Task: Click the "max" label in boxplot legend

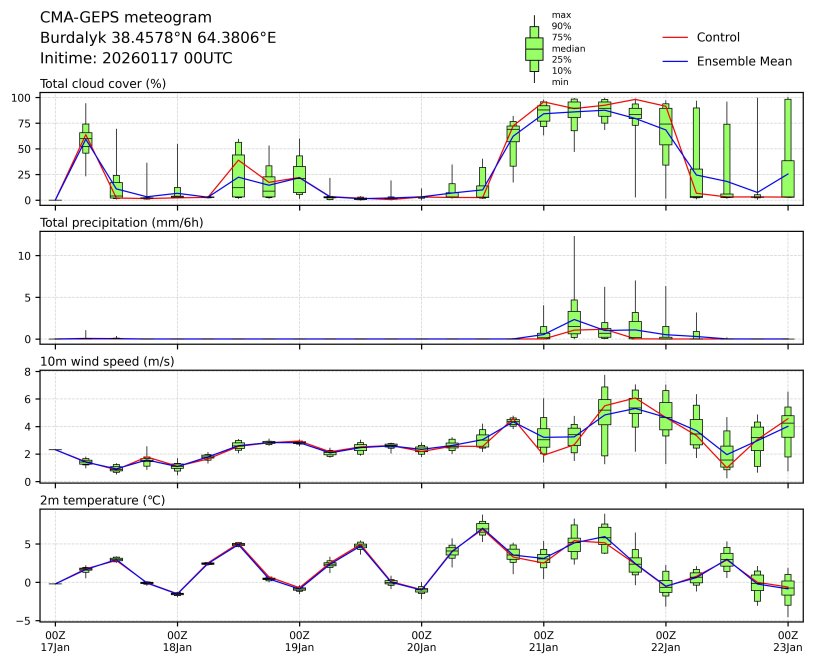Action: point(561,15)
